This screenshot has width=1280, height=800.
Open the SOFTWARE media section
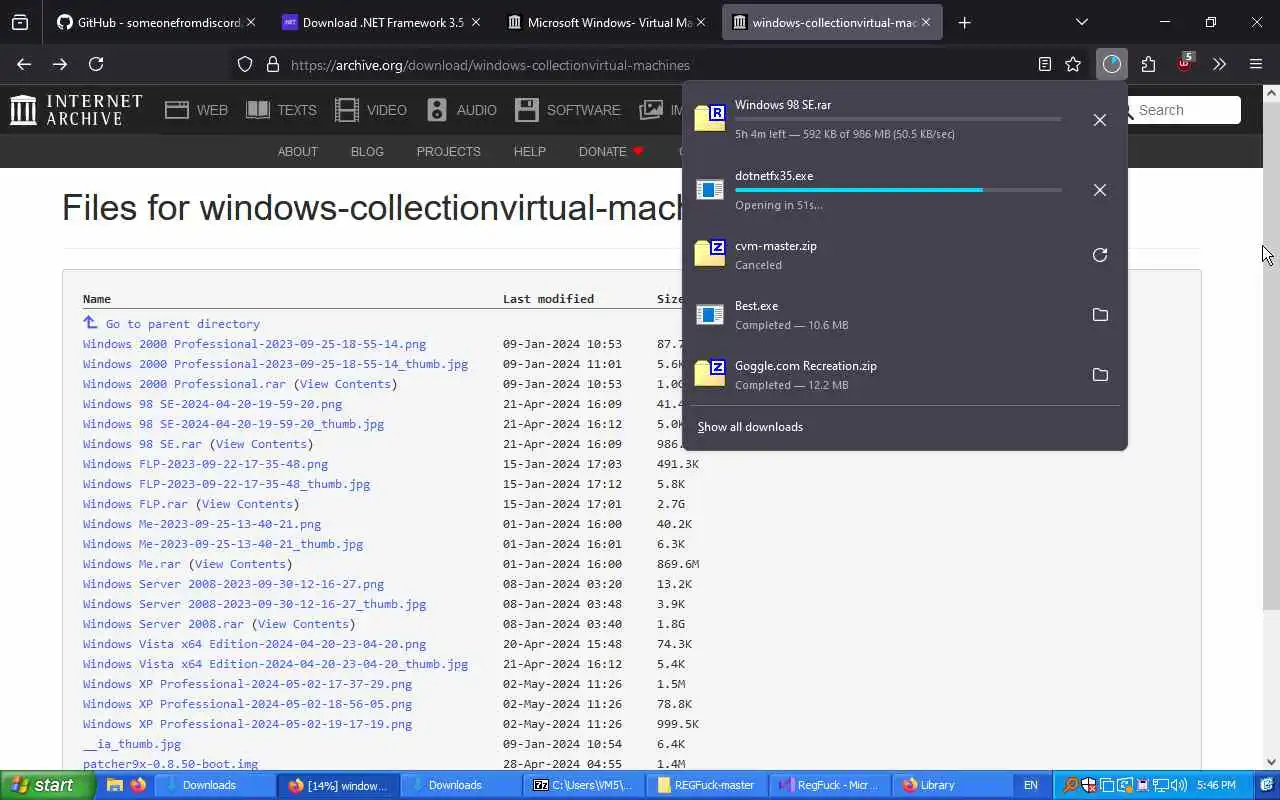(568, 110)
